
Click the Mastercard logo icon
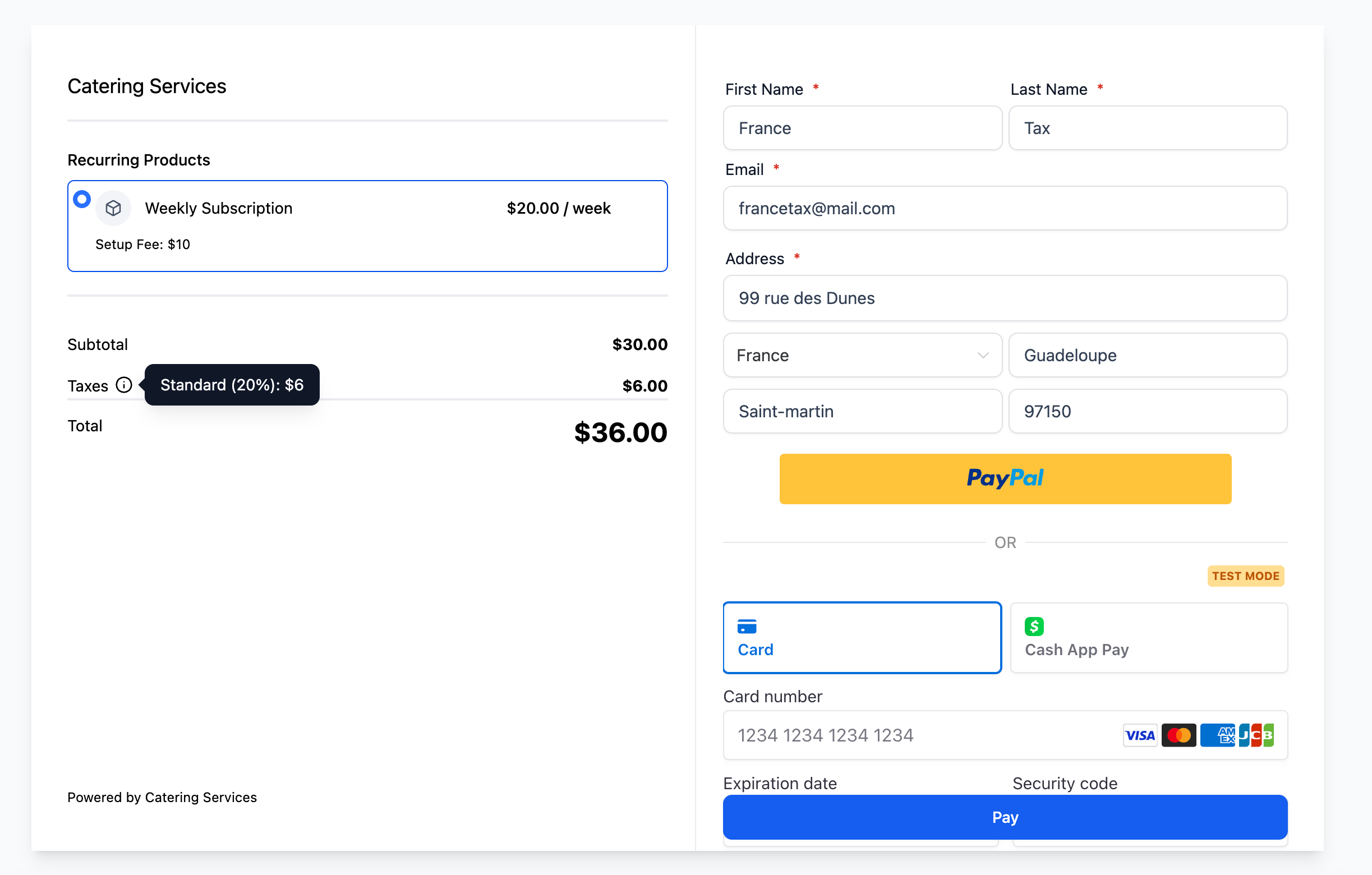pyautogui.click(x=1178, y=735)
